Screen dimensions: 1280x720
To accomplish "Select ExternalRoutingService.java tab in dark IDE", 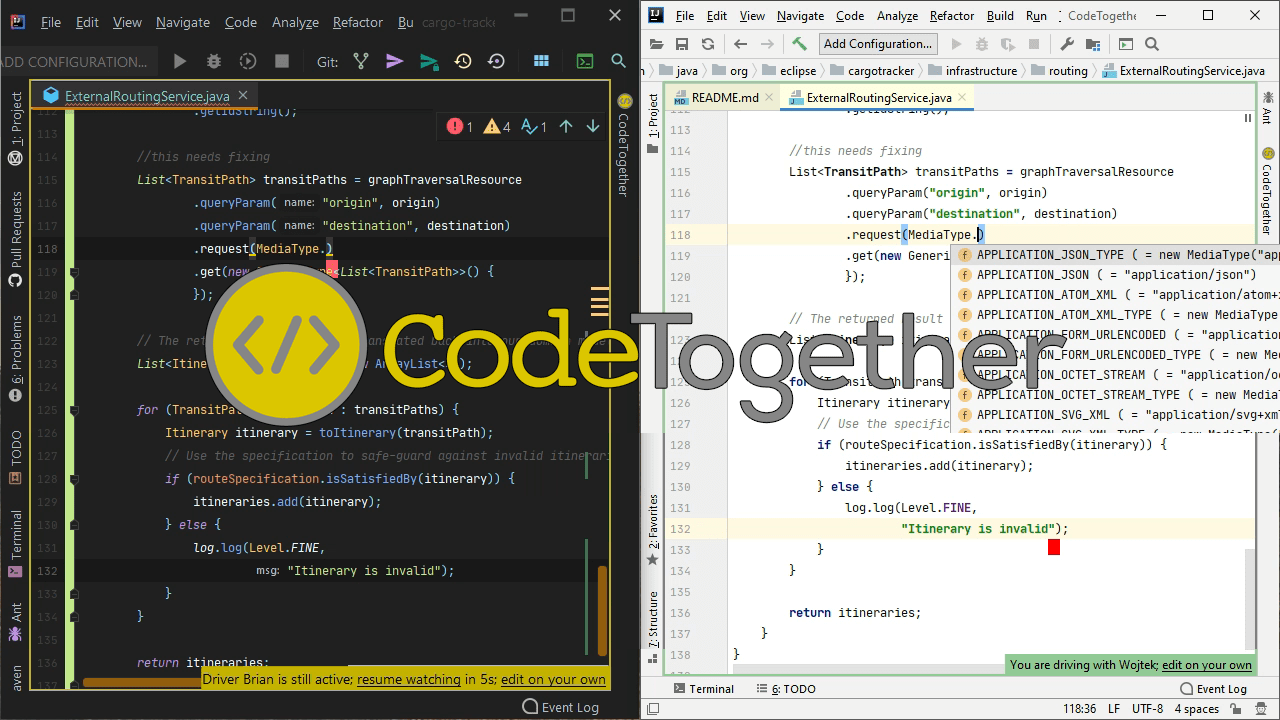I will [147, 96].
